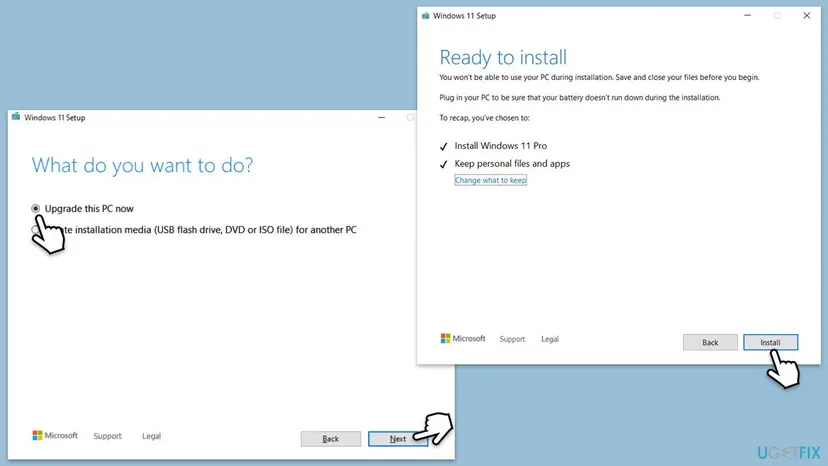The image size is (828, 466).
Task: Open Support link in 'What do you want to do?' window
Action: (107, 436)
